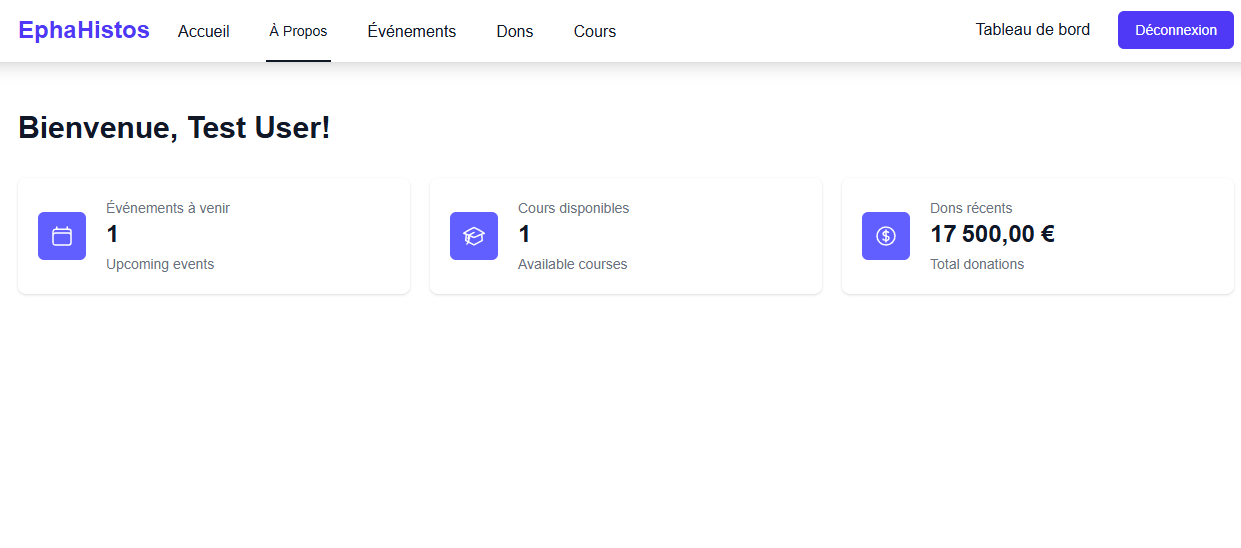Screen dimensions: 1241x548
Task: Click the Dons récents label
Action: [971, 208]
